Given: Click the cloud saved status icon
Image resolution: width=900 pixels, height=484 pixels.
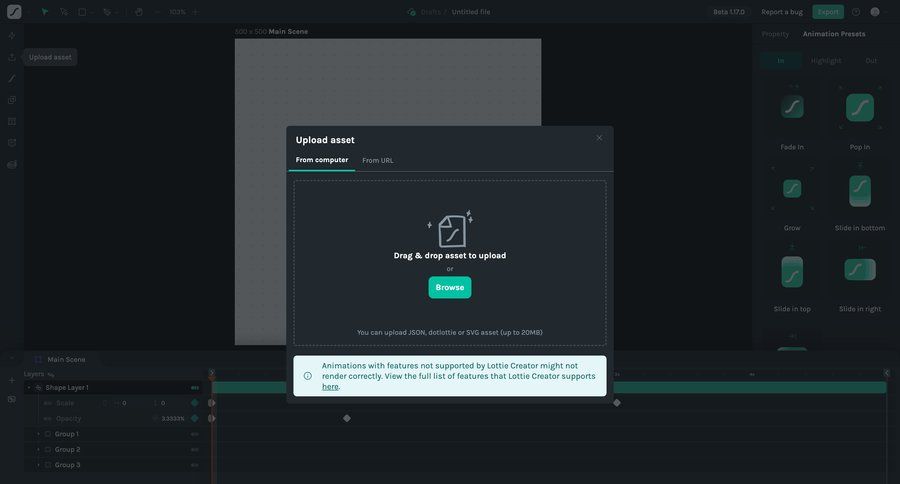Looking at the screenshot, I should pos(411,12).
